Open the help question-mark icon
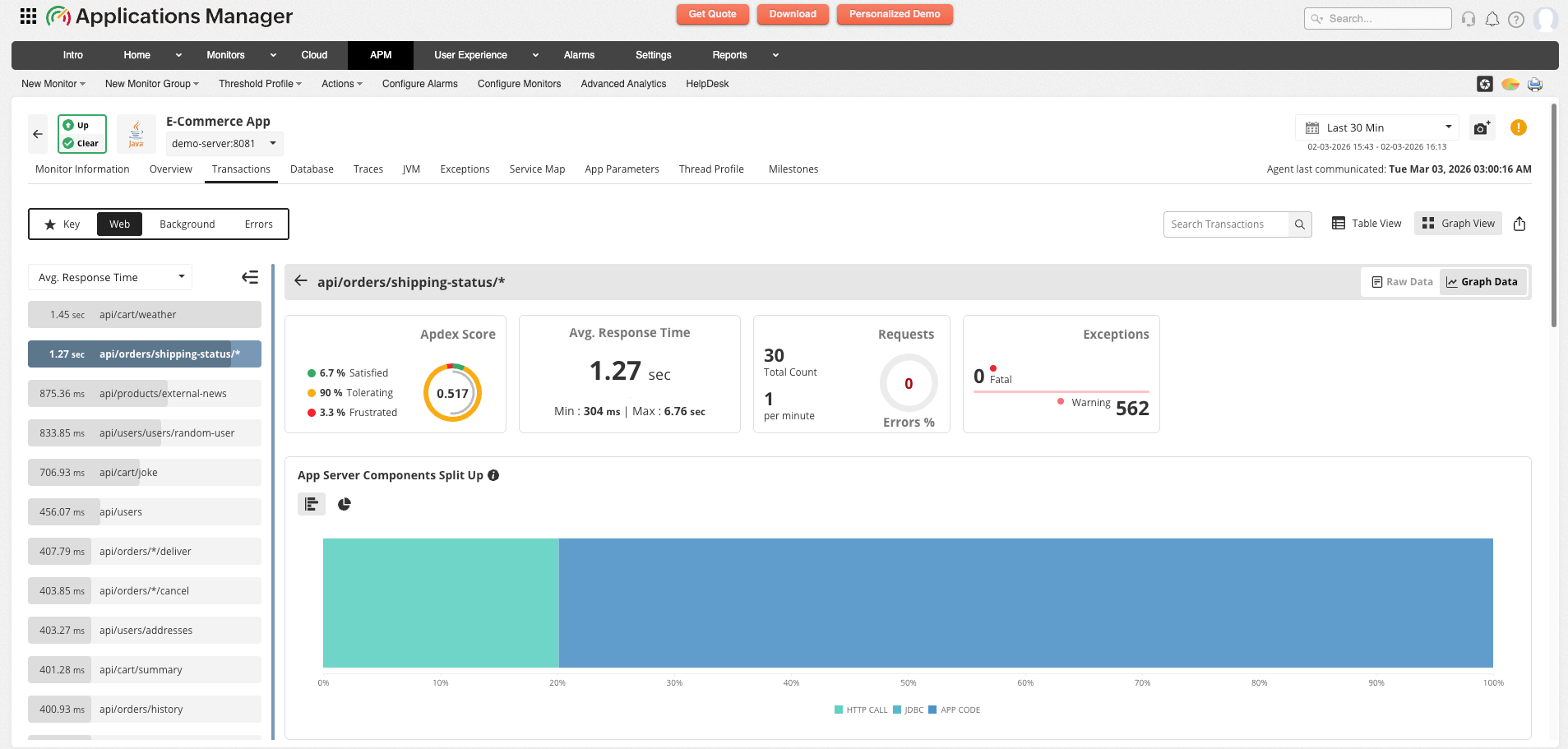Viewport: 1568px width, 749px height. 1516,19
